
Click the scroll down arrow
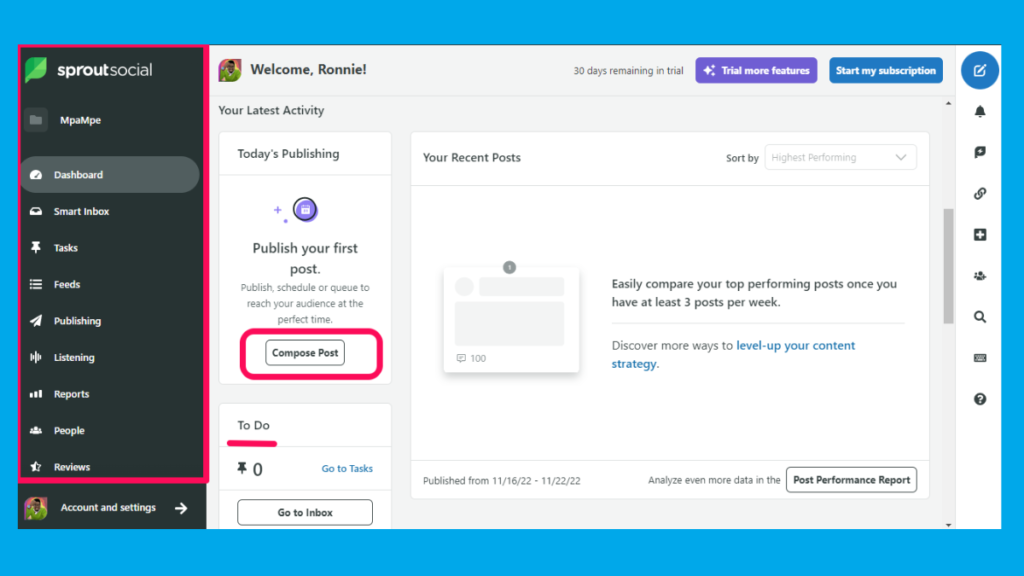[x=948, y=524]
